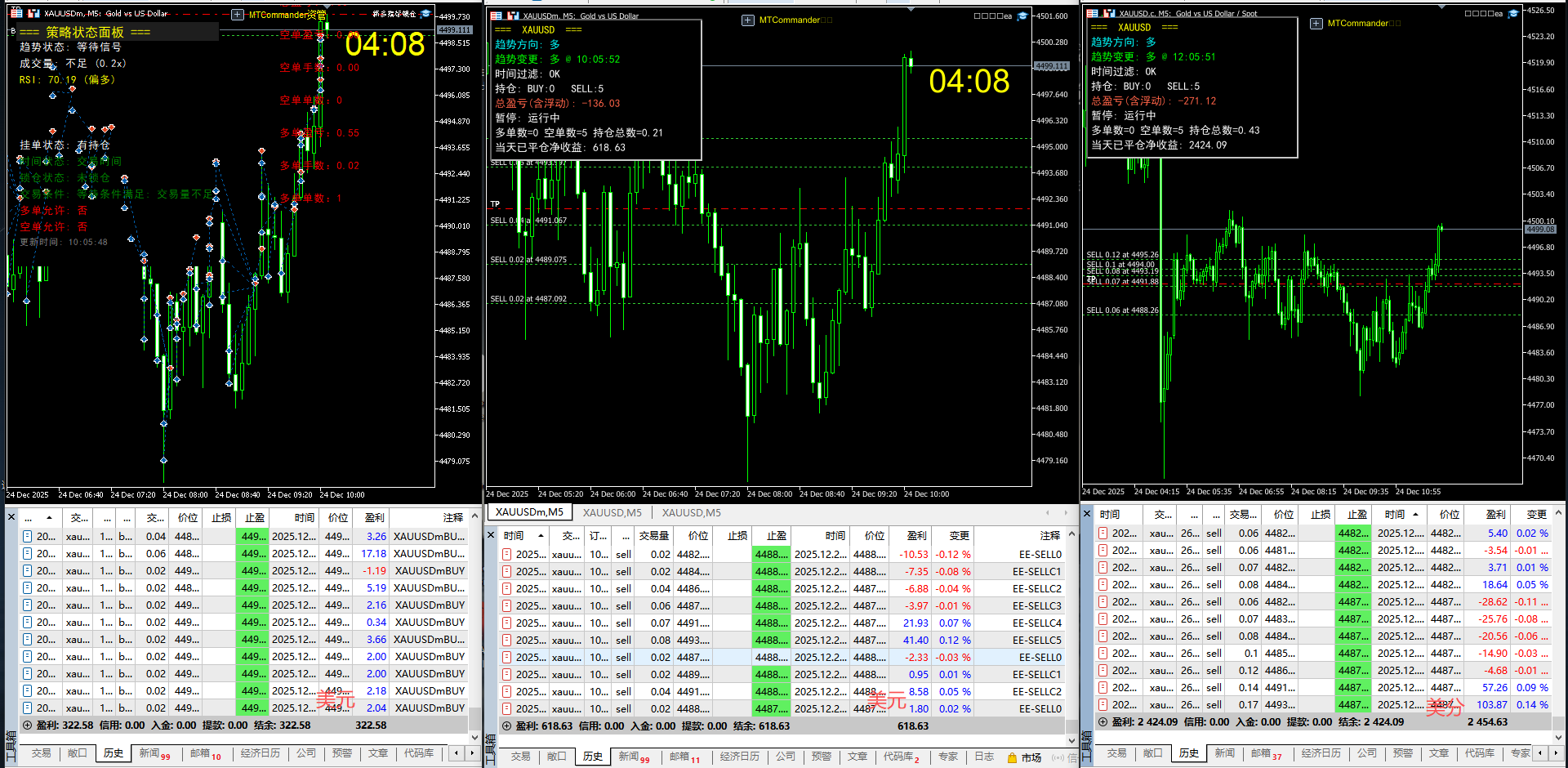The image size is (1568, 768).
Task: Click the order icon of the EE-SELLC4 row
Action: 506,623
